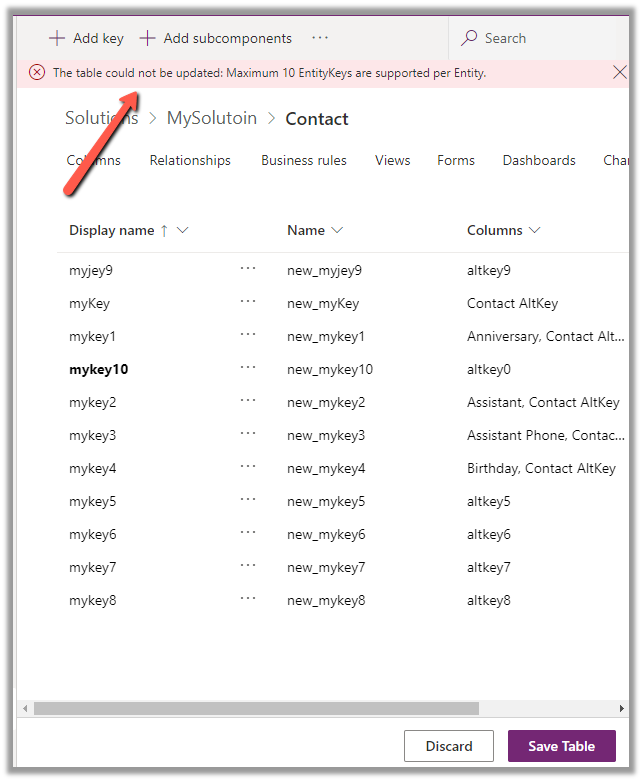Open the more options ellipsis for myjey9
The image size is (642, 782).
248,269
